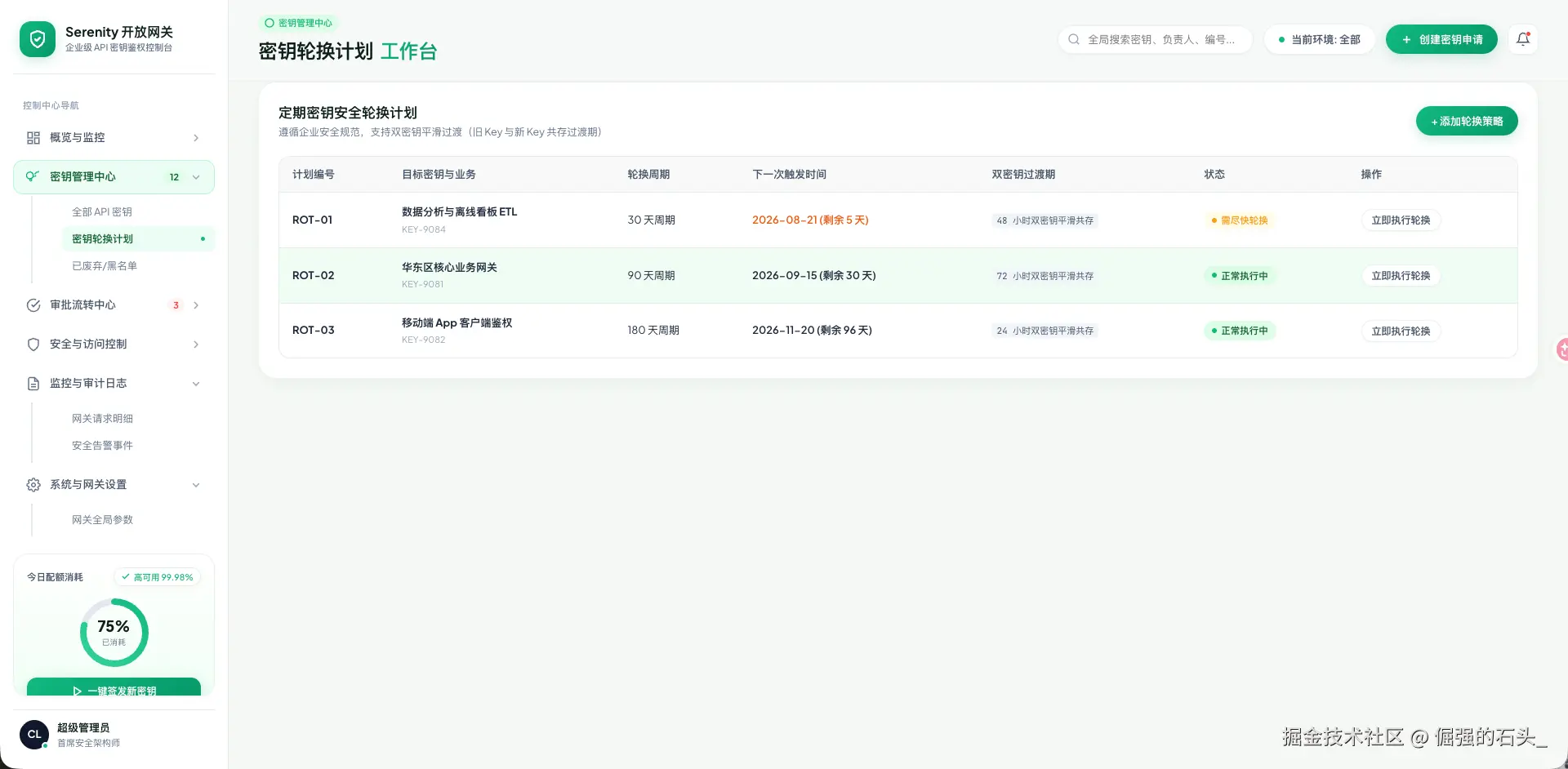
Task: Click the 密钥管理中心 badge showing 12
Action: point(174,177)
